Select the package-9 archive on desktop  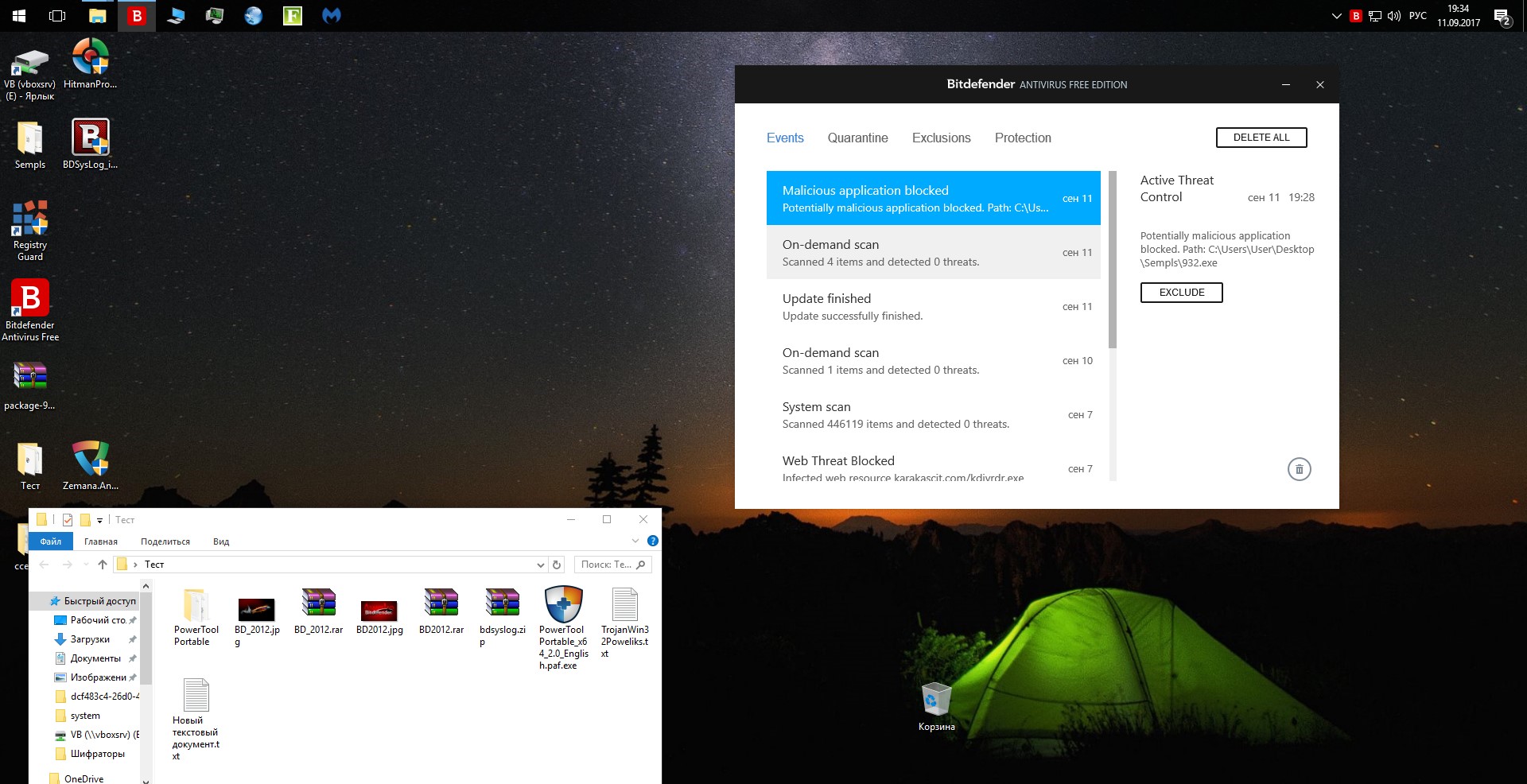click(x=30, y=386)
